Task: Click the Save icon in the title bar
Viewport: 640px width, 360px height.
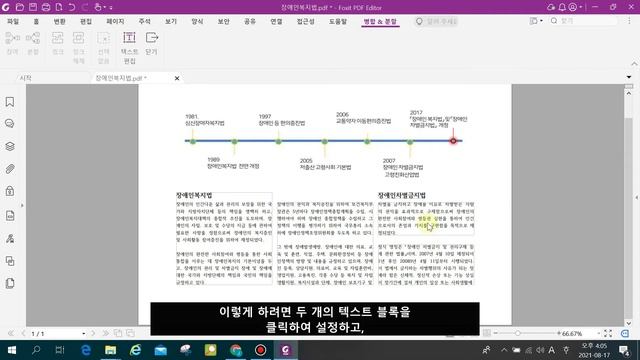Action: pyautogui.click(x=33, y=7)
